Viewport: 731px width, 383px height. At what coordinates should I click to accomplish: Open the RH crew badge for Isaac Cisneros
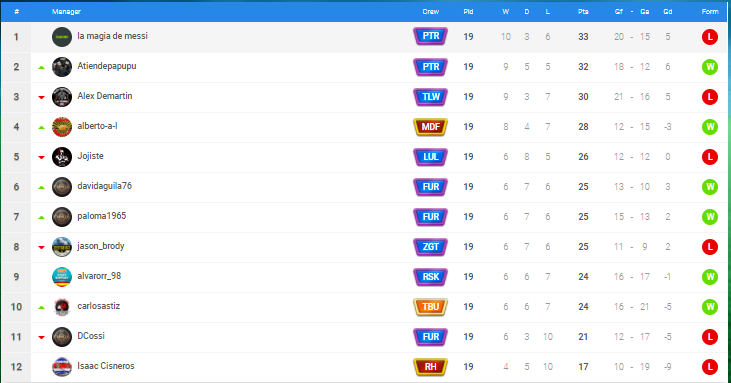click(x=430, y=367)
